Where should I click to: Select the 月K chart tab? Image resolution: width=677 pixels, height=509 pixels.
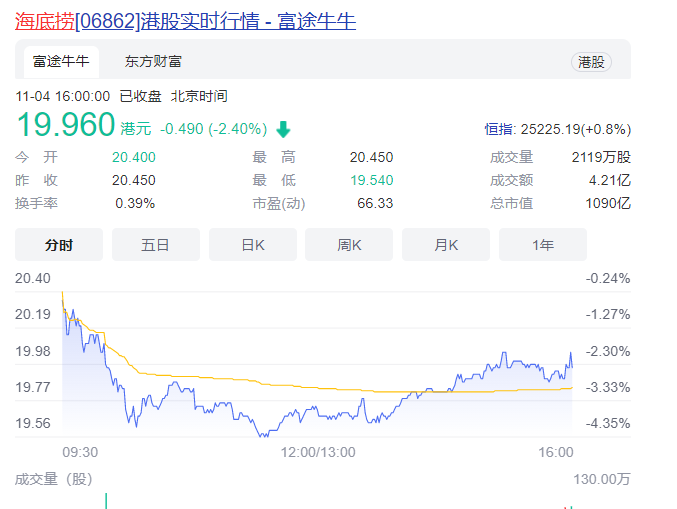(446, 245)
